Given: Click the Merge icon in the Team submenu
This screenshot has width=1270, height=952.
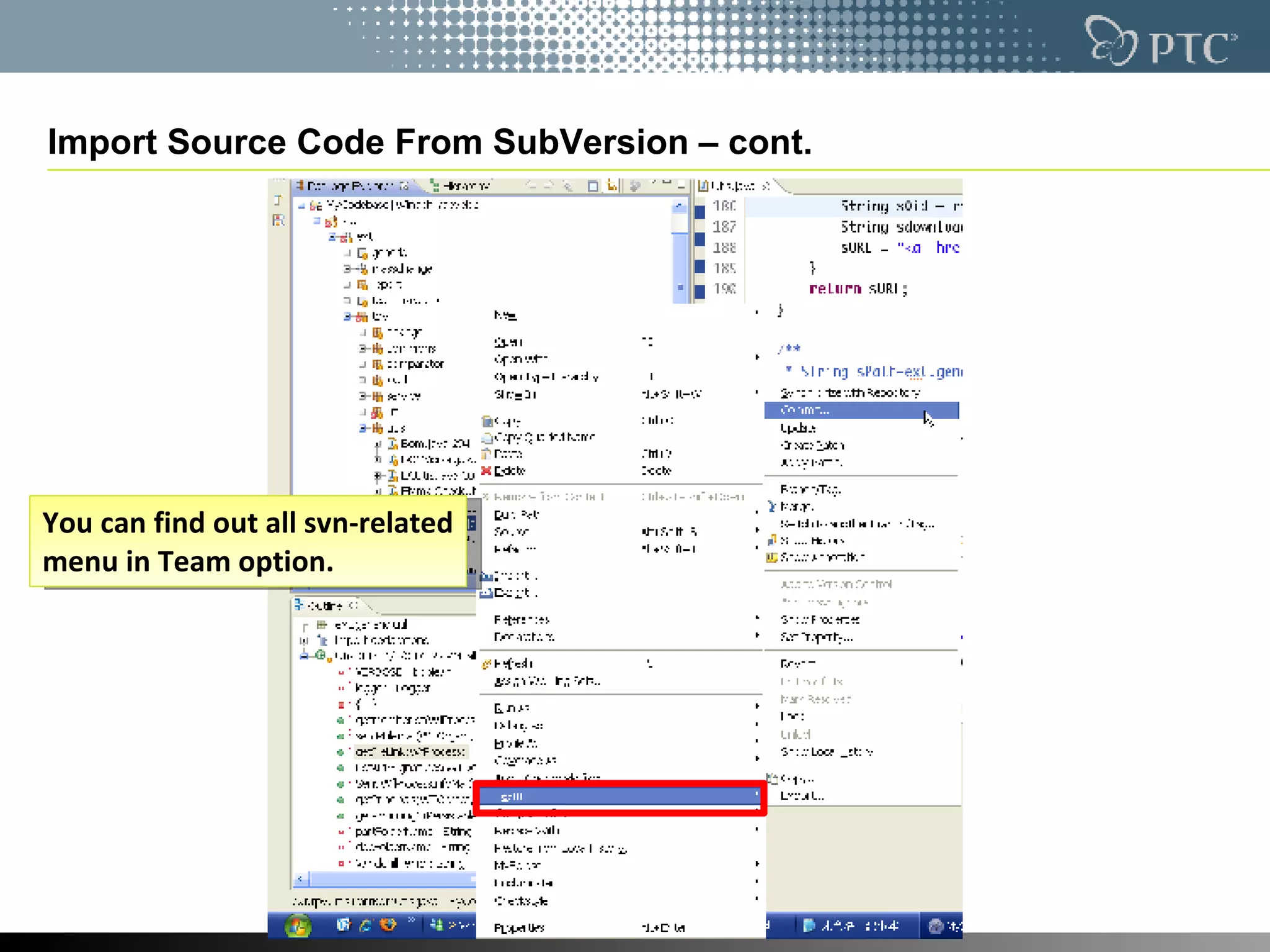Looking at the screenshot, I should [772, 507].
